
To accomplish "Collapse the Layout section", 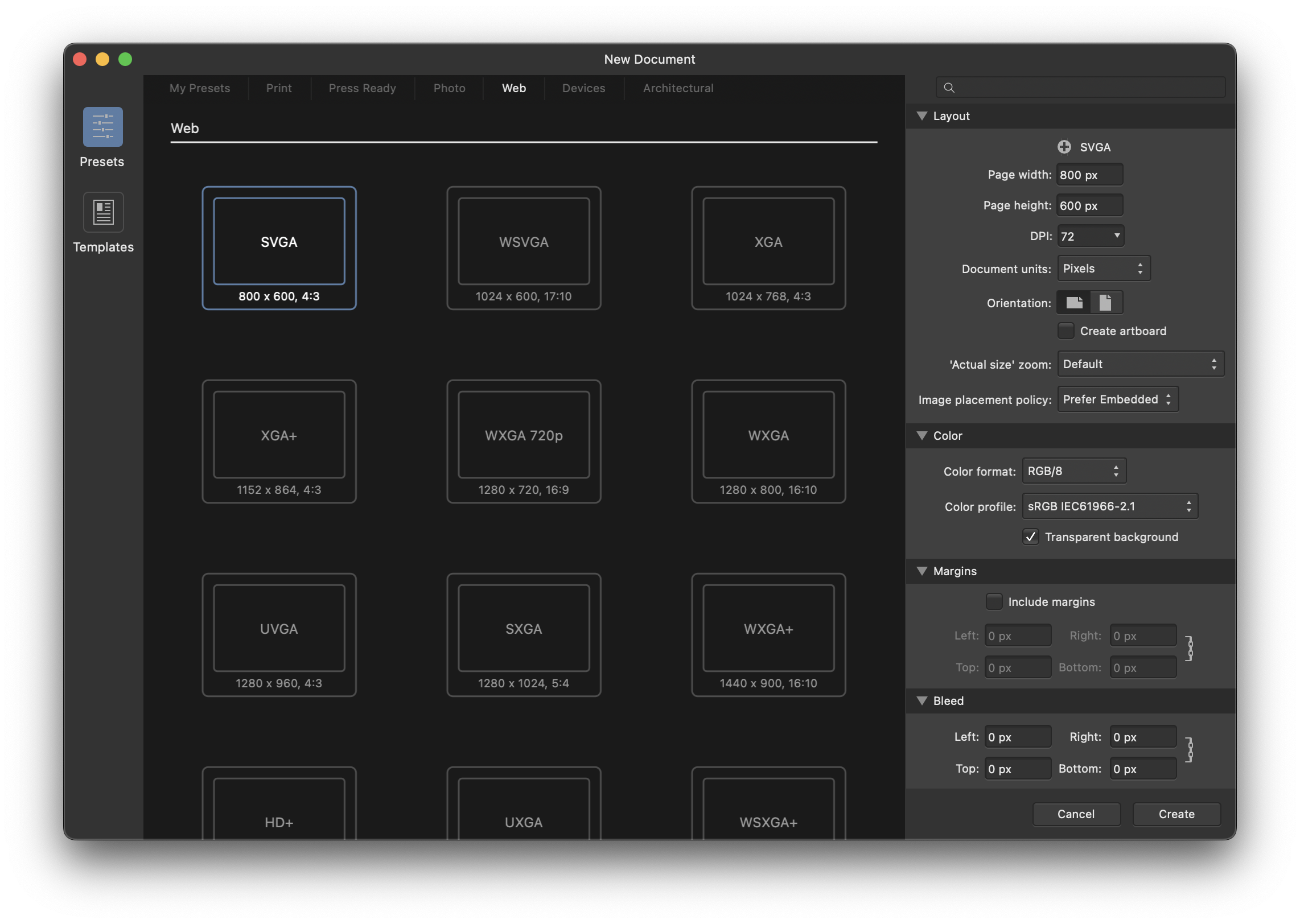I will click(922, 116).
